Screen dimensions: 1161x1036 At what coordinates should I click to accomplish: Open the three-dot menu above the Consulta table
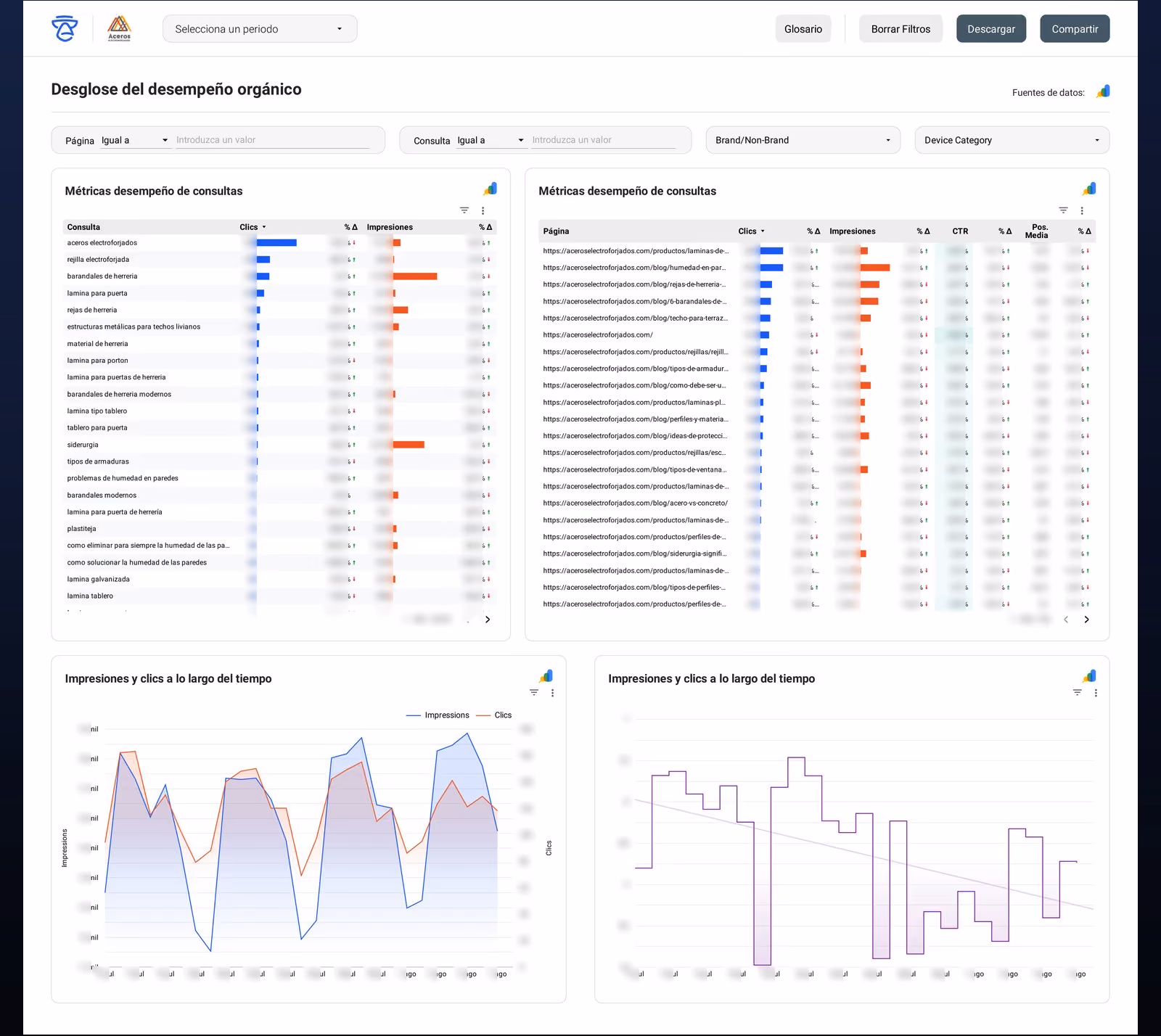pyautogui.click(x=483, y=210)
